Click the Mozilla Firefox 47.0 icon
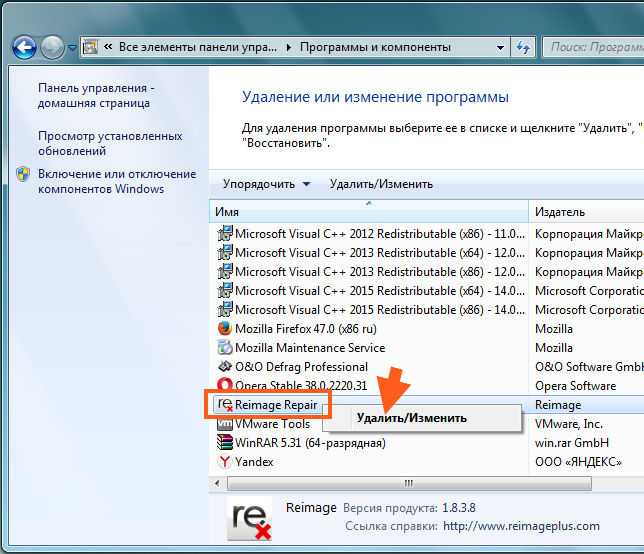The height and width of the screenshot is (554, 644). 225,329
